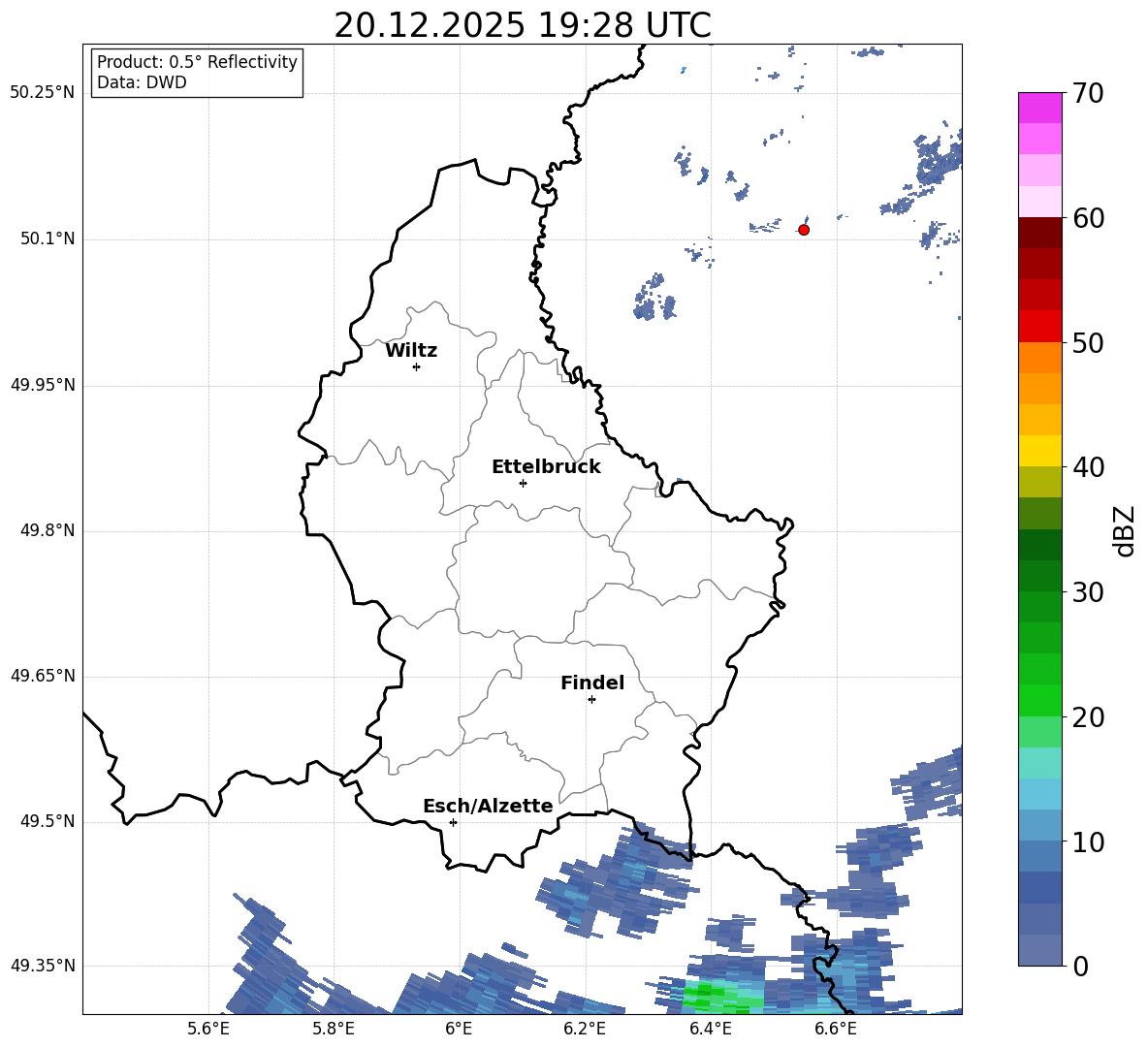The image size is (1148, 1048).
Task: Click the green radar echo at bottom
Action: [721, 998]
